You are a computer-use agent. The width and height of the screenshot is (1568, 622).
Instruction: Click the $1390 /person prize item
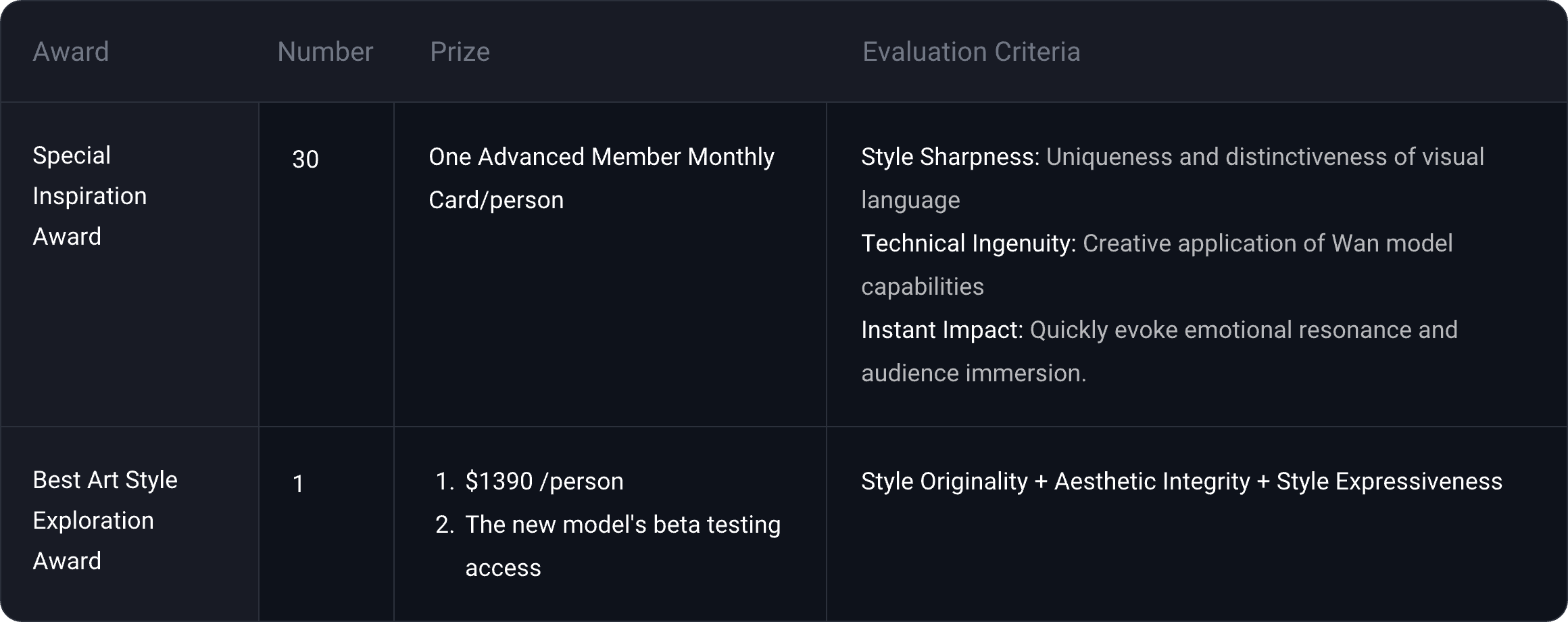click(544, 481)
